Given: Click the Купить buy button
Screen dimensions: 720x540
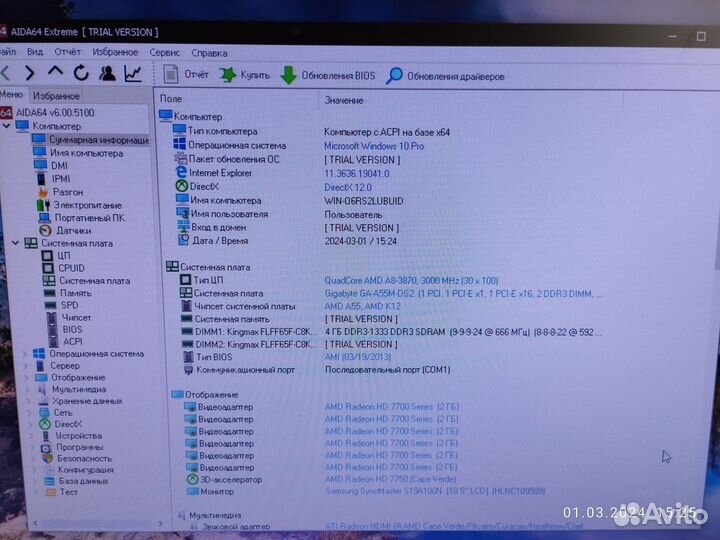Looking at the screenshot, I should (244, 75).
